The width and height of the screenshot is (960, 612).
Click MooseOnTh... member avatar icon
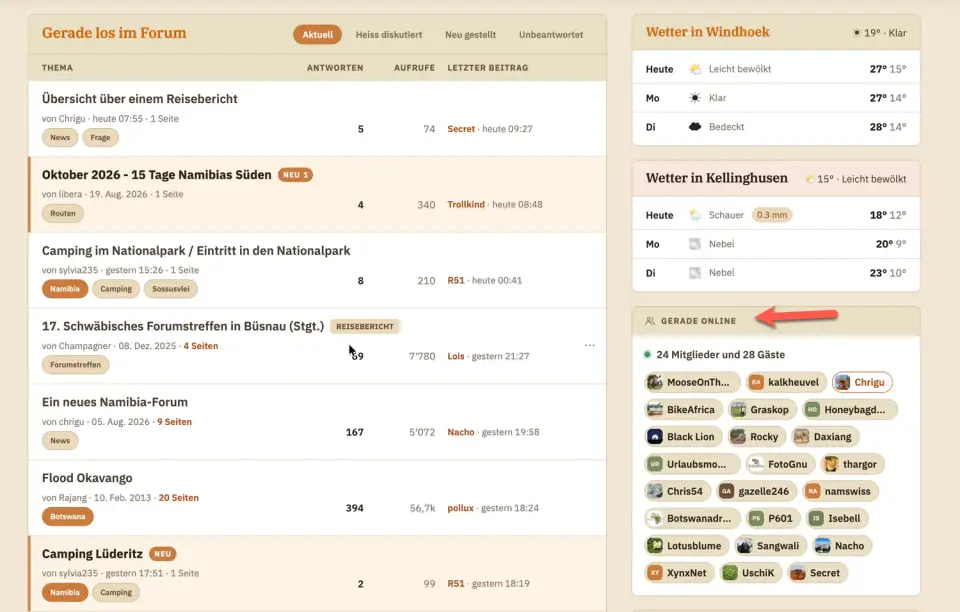point(654,382)
